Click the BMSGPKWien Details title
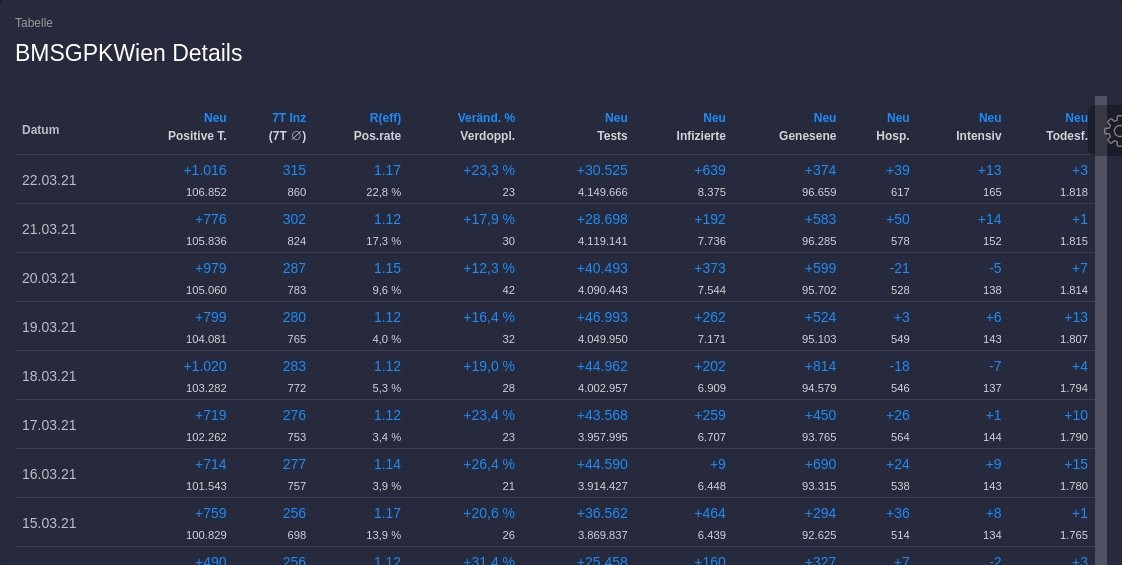 [x=129, y=53]
